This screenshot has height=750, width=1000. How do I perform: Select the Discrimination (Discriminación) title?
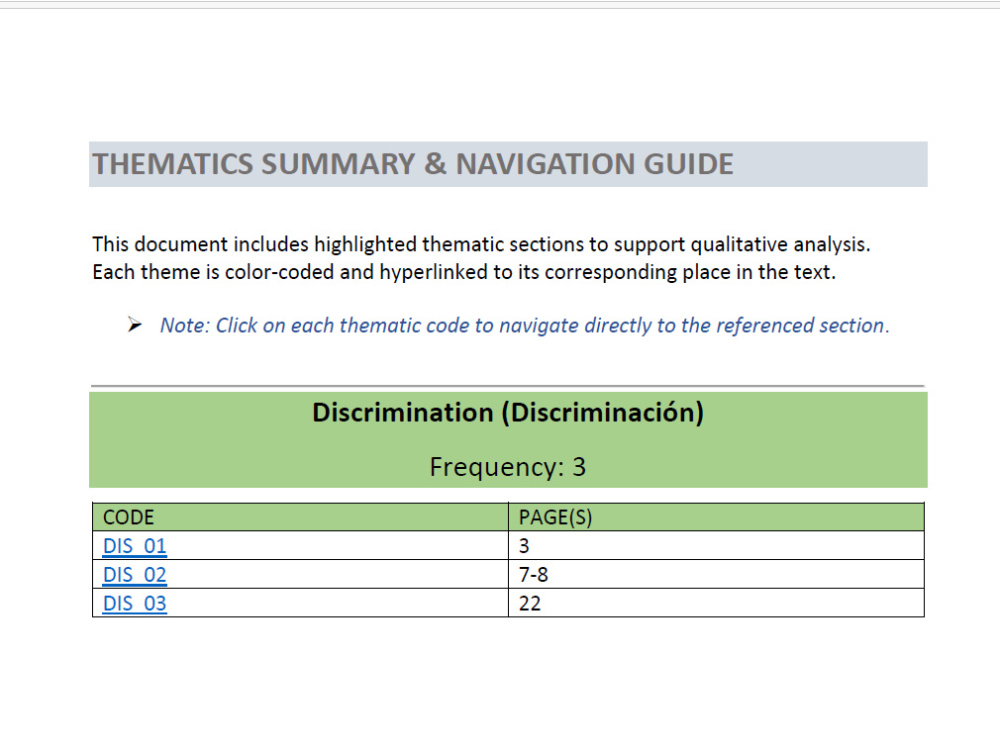click(508, 413)
